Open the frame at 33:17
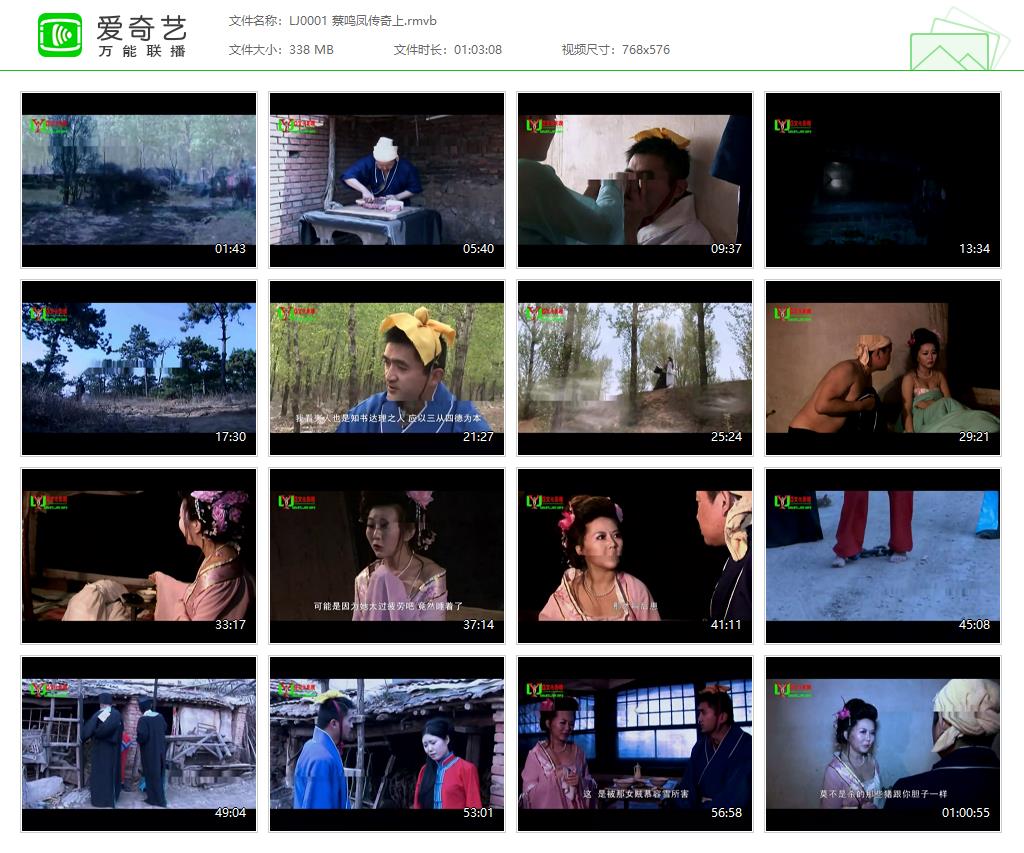The width and height of the screenshot is (1024, 853). [x=139, y=556]
